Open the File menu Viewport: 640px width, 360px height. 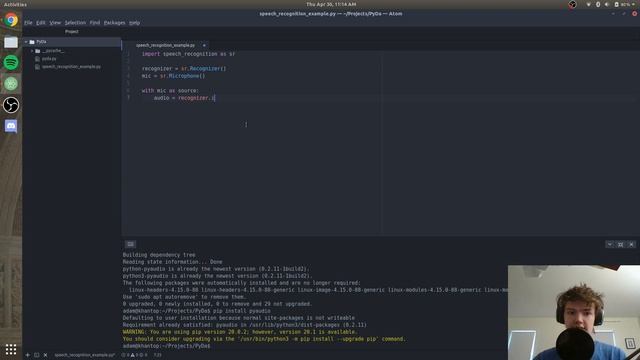[x=28, y=23]
